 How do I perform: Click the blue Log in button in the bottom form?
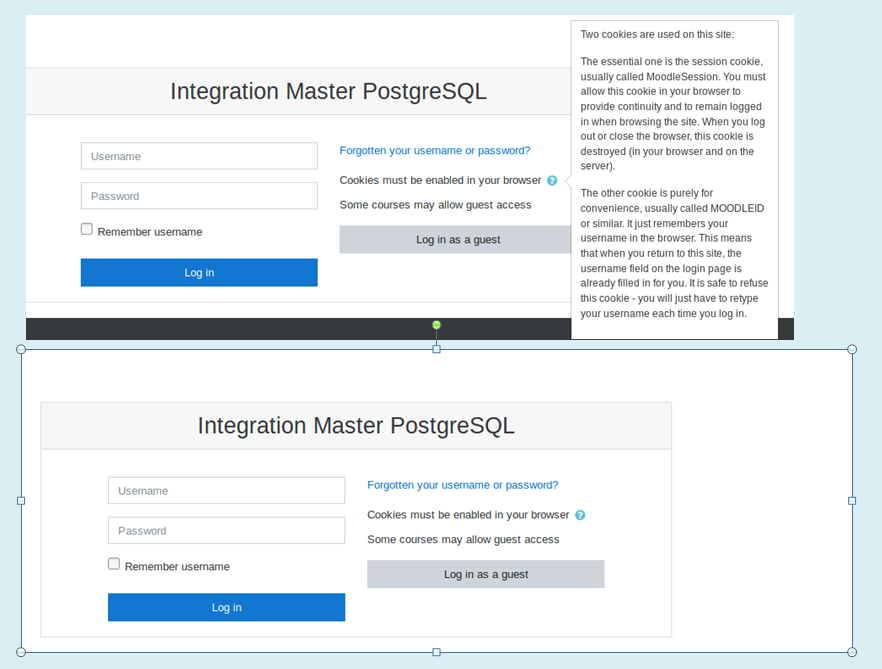227,607
